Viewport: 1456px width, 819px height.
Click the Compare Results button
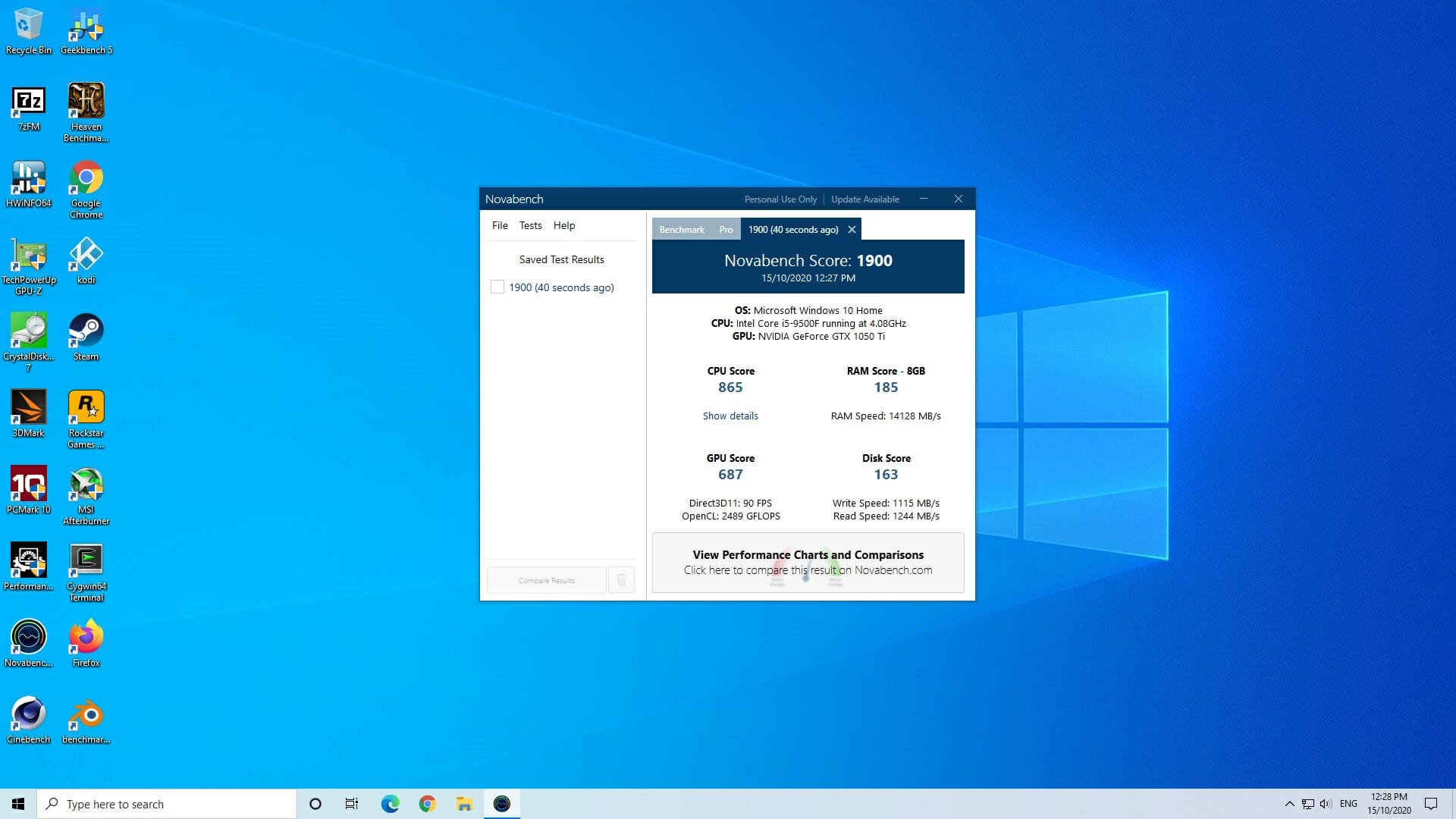coord(547,580)
